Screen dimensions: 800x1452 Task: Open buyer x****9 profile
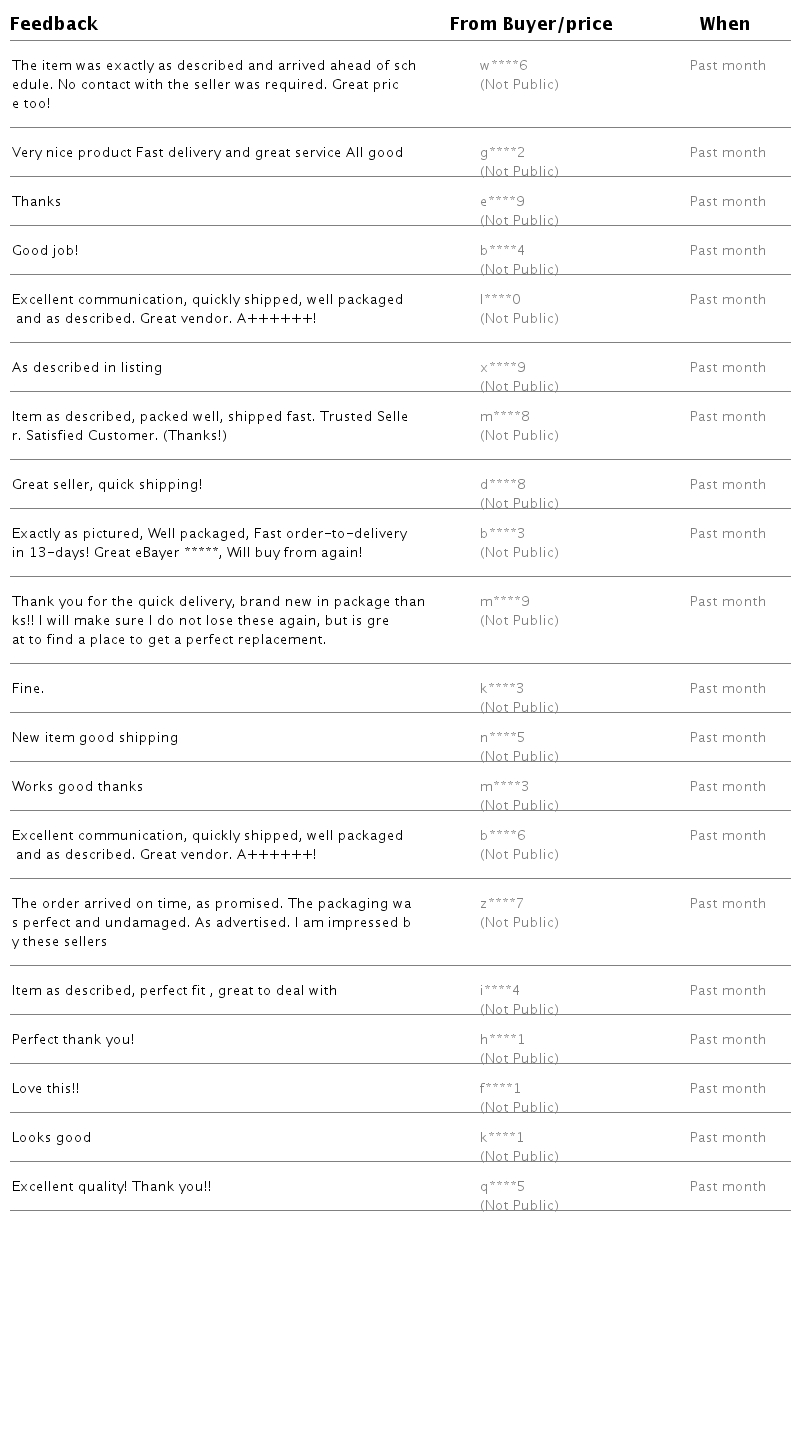[x=502, y=368]
